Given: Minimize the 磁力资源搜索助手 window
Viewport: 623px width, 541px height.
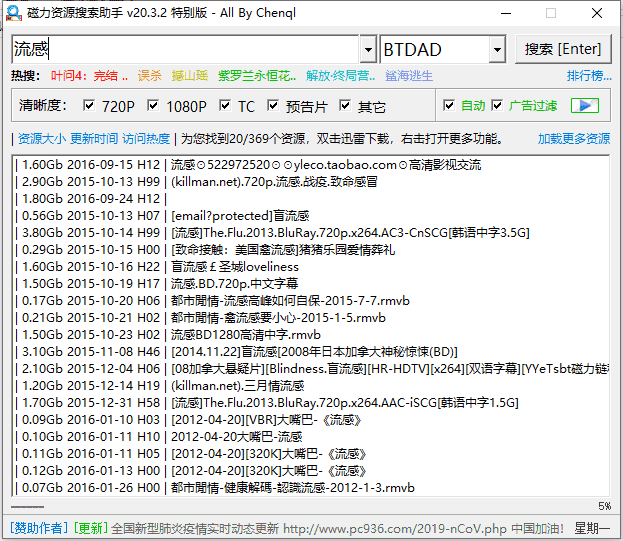Looking at the screenshot, I should (506, 14).
